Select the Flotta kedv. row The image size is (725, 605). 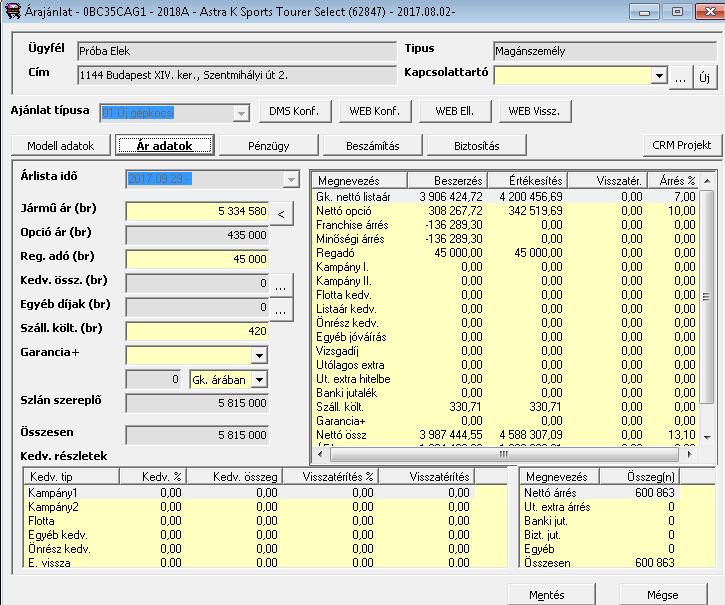[x=506, y=295]
